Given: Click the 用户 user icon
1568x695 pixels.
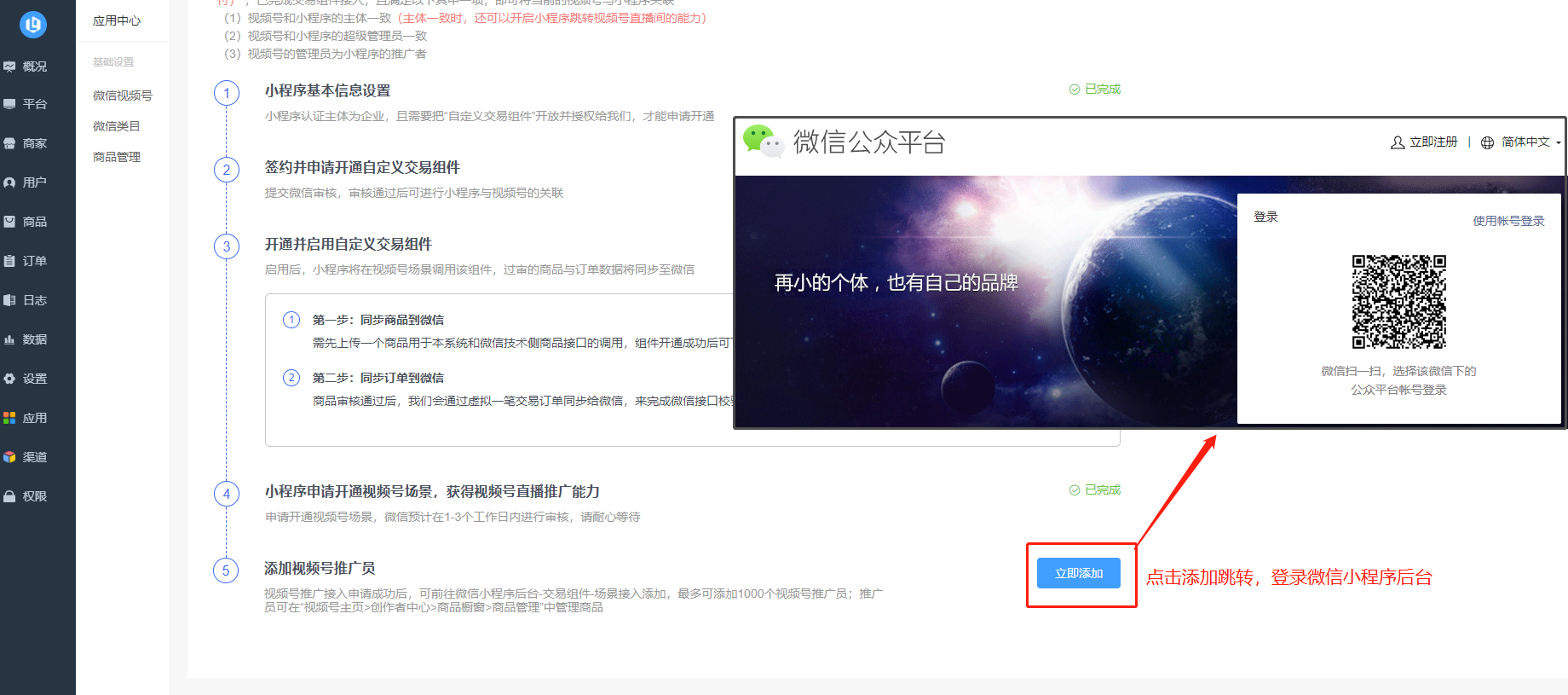Looking at the screenshot, I should pyautogui.click(x=9, y=182).
